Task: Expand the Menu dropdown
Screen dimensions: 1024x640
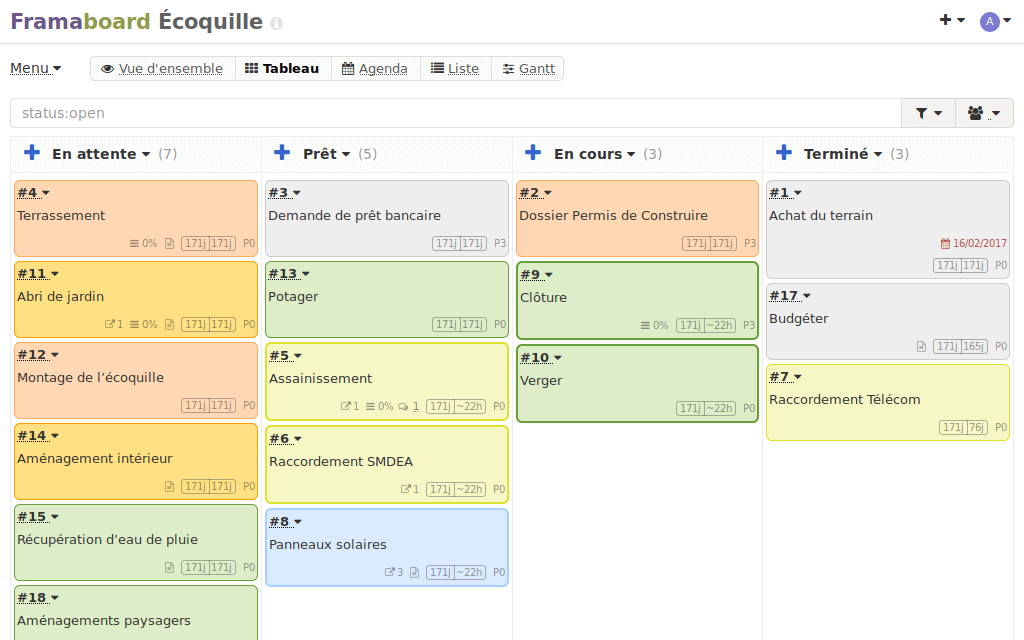Action: click(35, 68)
